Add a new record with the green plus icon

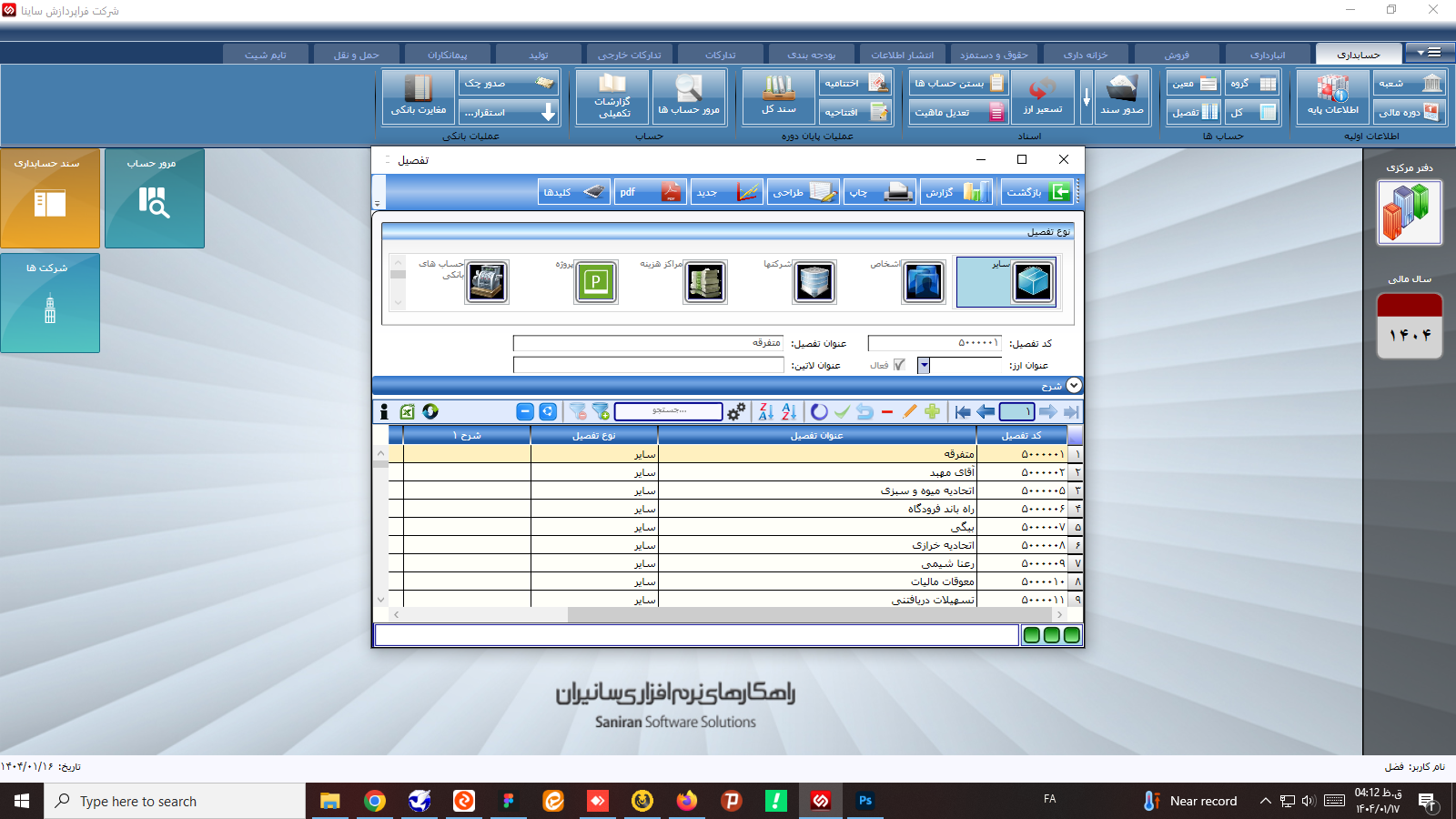[931, 411]
